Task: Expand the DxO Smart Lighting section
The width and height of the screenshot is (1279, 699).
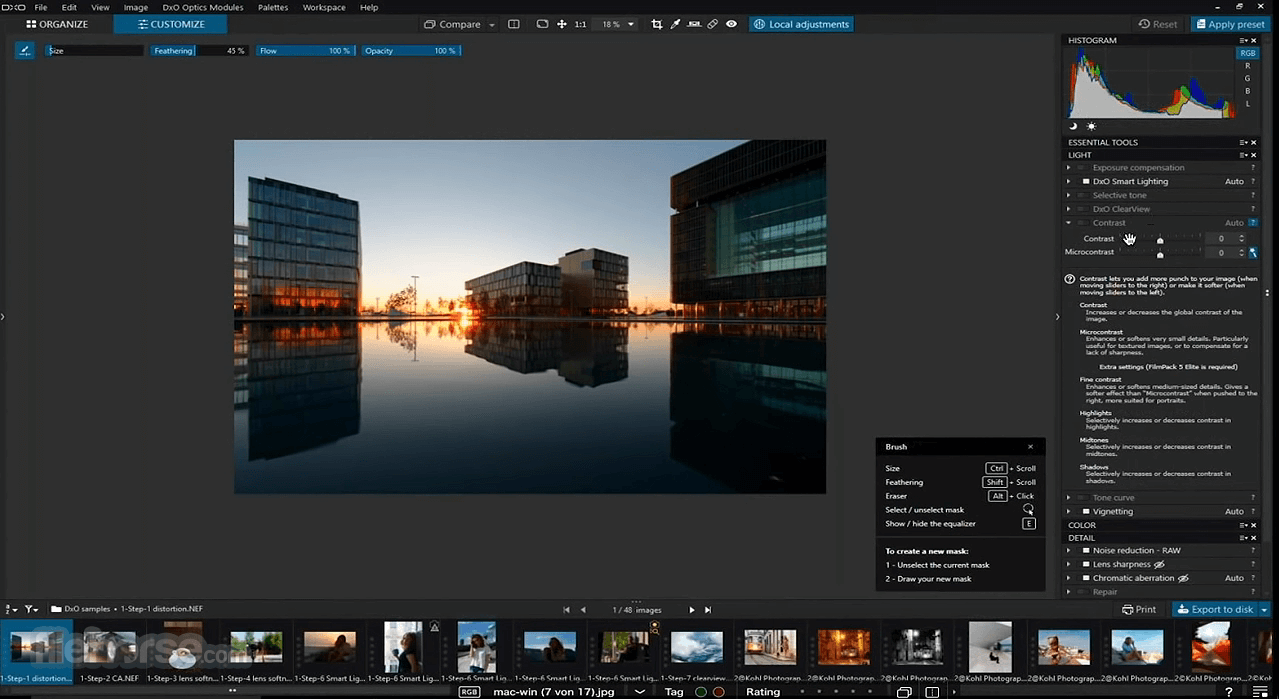Action: (1069, 182)
